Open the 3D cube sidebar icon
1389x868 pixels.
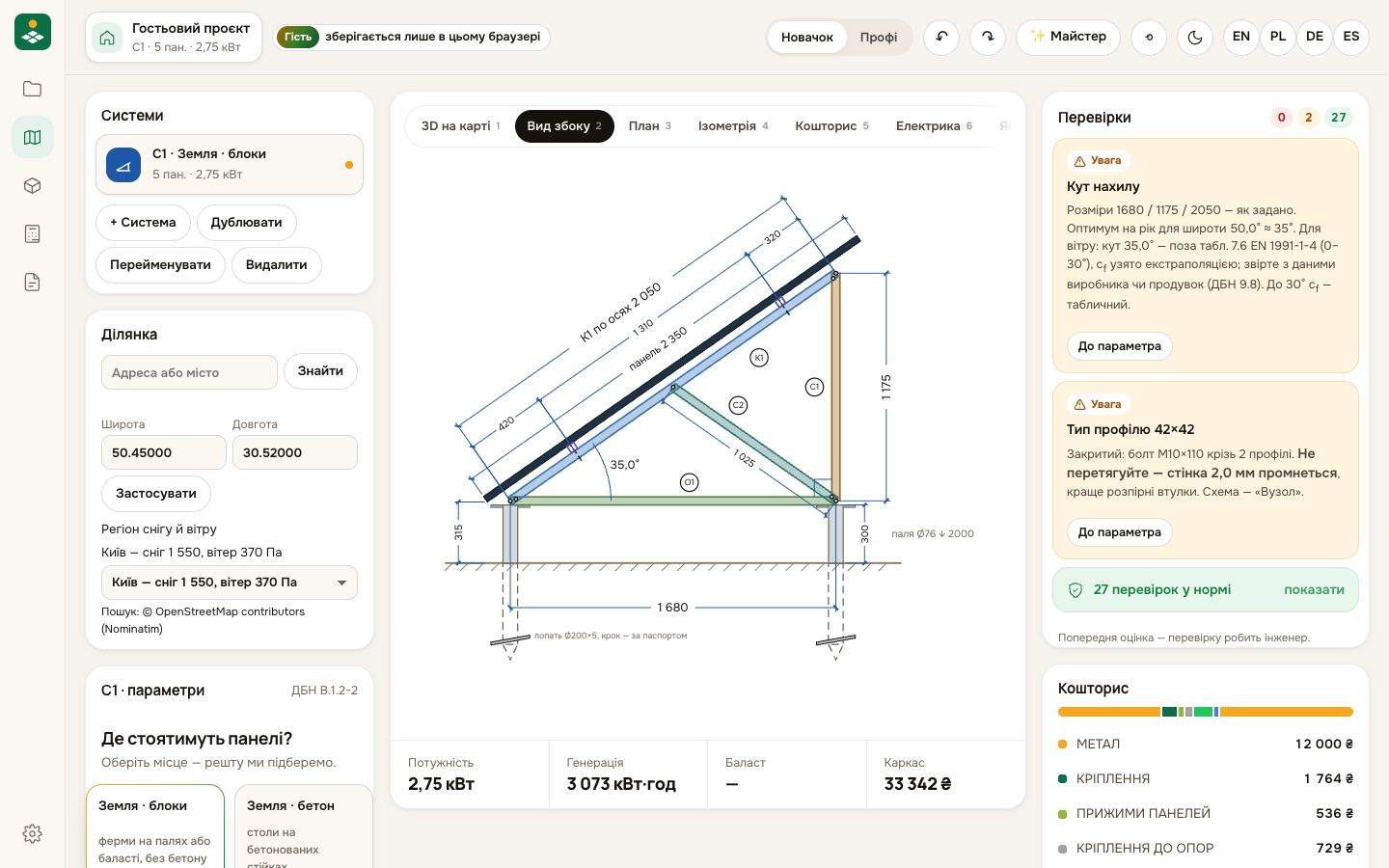[32, 185]
